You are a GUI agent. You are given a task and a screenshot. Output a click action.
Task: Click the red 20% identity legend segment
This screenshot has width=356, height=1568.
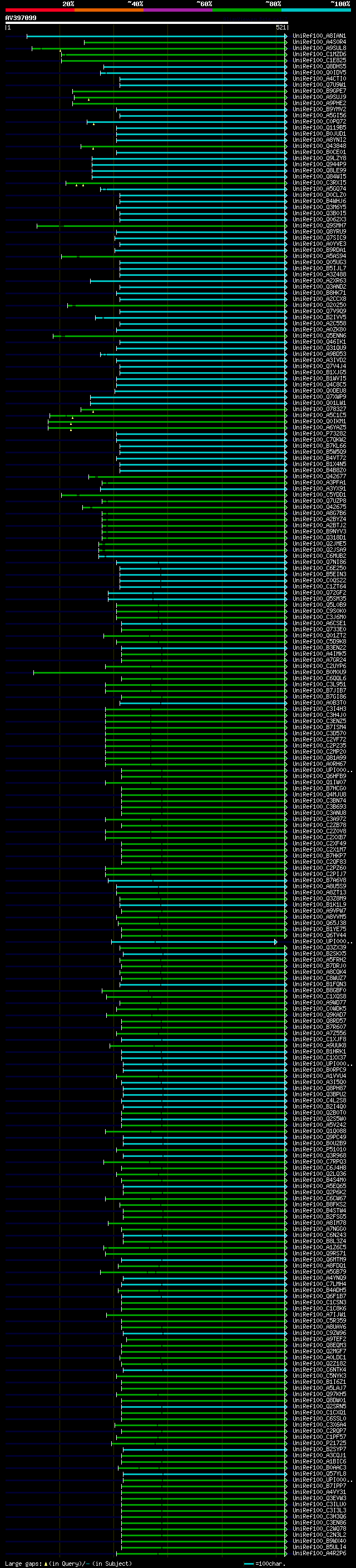[x=39, y=10]
